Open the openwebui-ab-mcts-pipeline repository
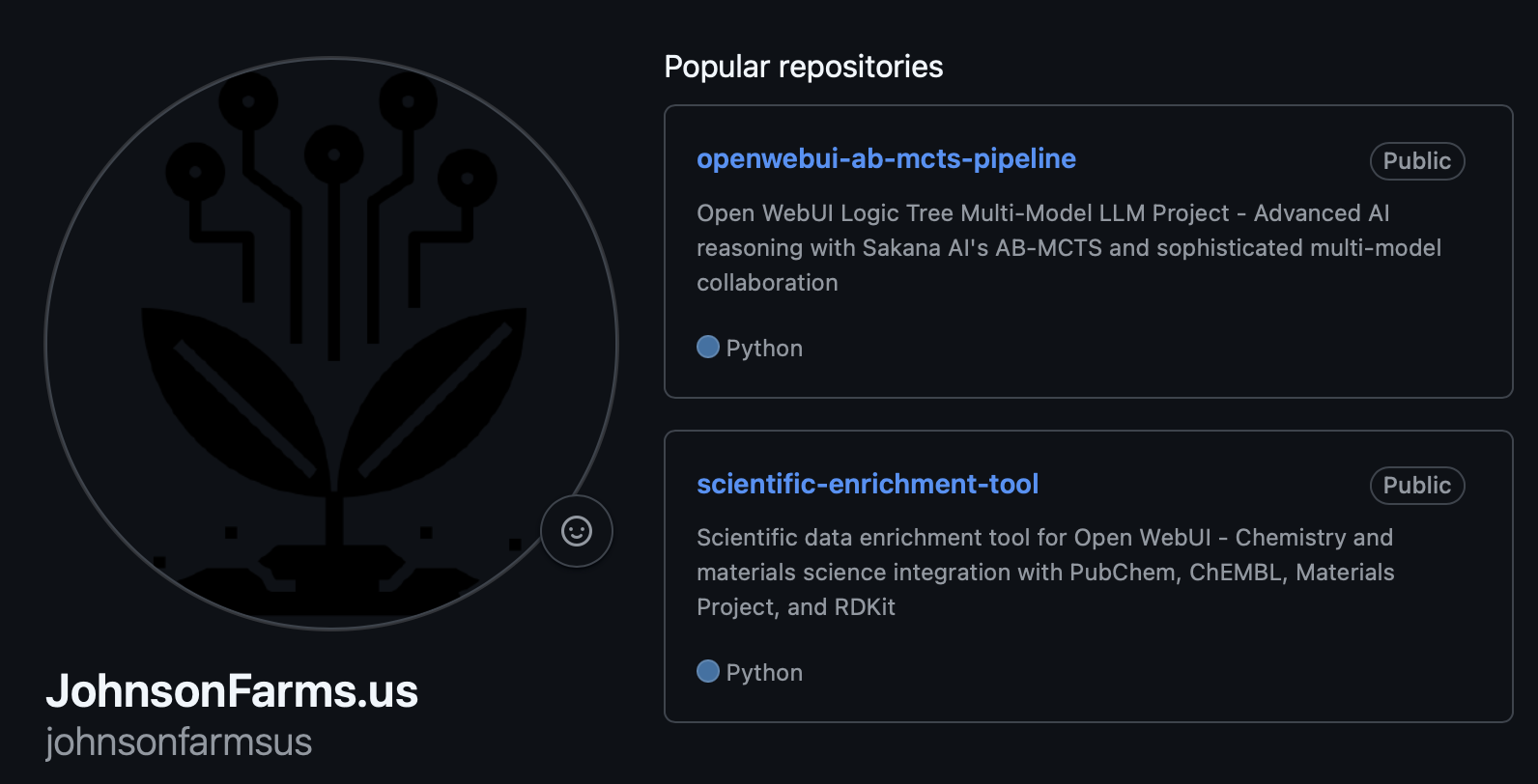Image resolution: width=1538 pixels, height=784 pixels. (x=886, y=159)
